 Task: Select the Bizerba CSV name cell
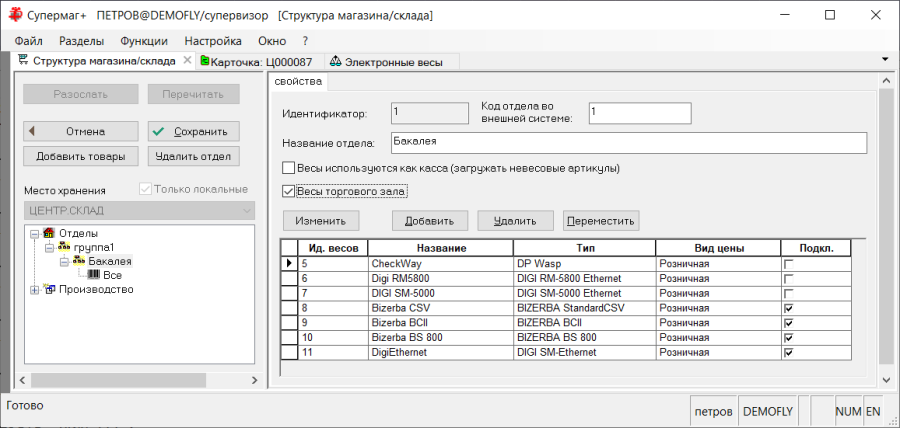coord(441,308)
